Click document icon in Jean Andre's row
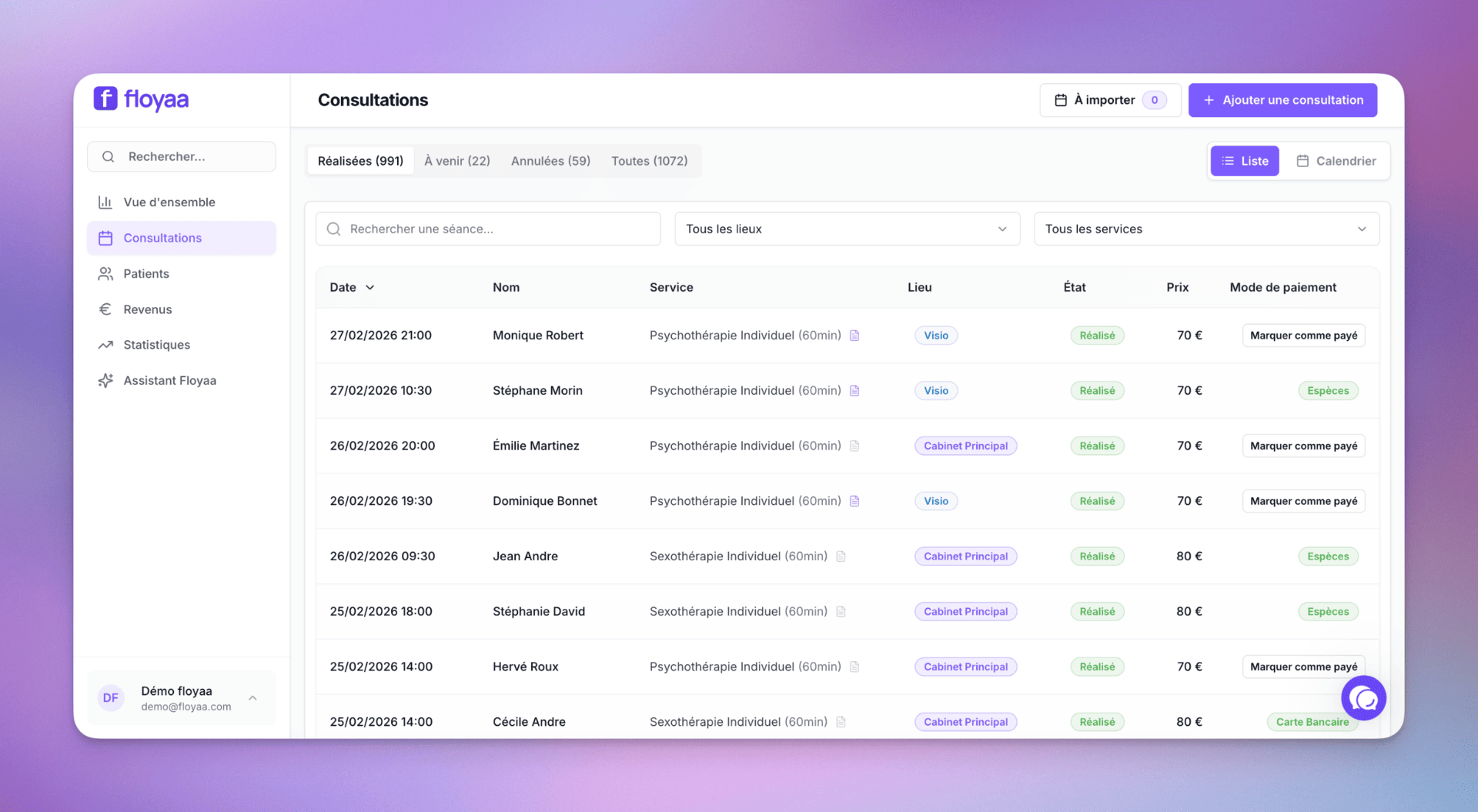The width and height of the screenshot is (1478, 812). [x=841, y=556]
